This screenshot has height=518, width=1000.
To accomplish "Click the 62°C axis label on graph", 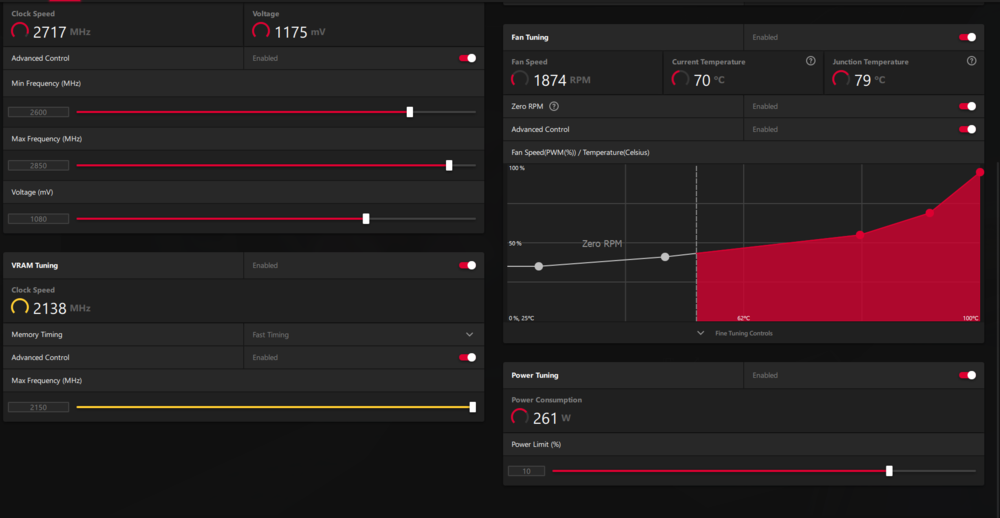I will coord(744,318).
